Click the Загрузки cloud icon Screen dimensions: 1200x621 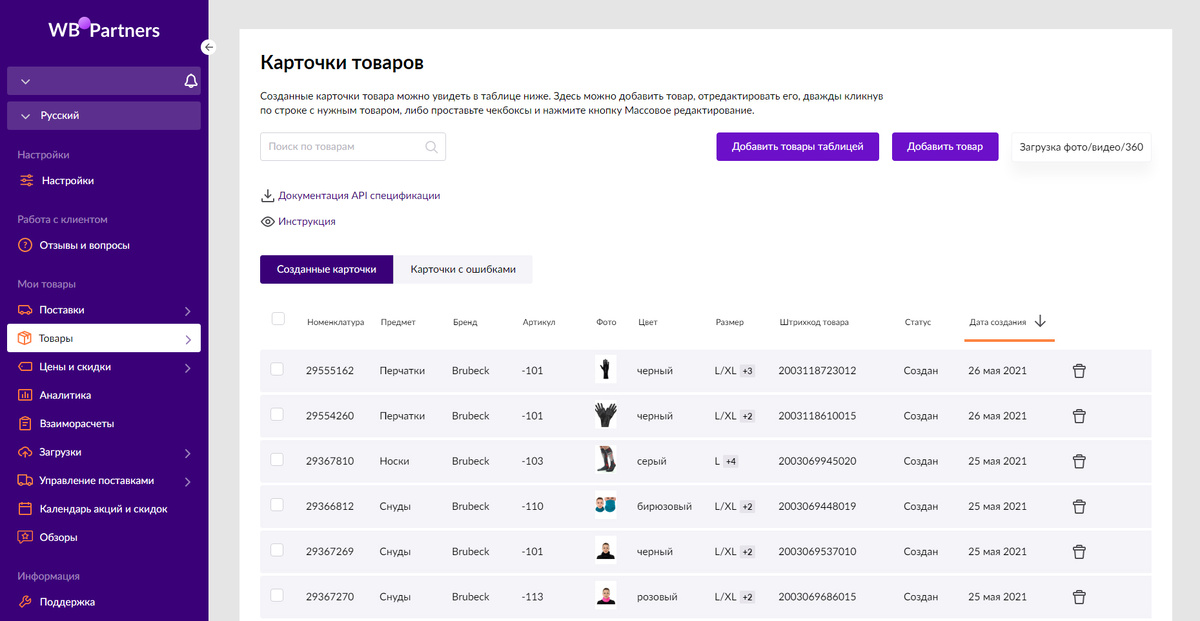point(26,452)
